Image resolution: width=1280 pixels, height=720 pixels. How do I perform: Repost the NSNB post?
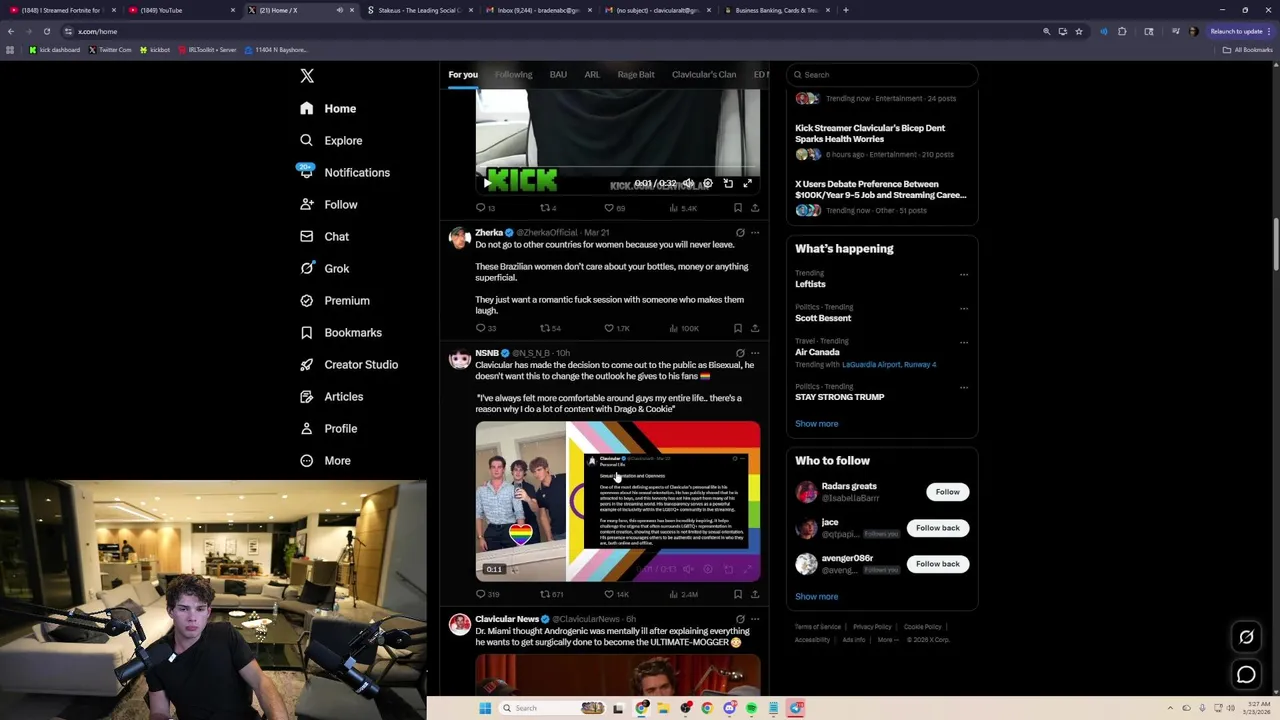(x=545, y=594)
